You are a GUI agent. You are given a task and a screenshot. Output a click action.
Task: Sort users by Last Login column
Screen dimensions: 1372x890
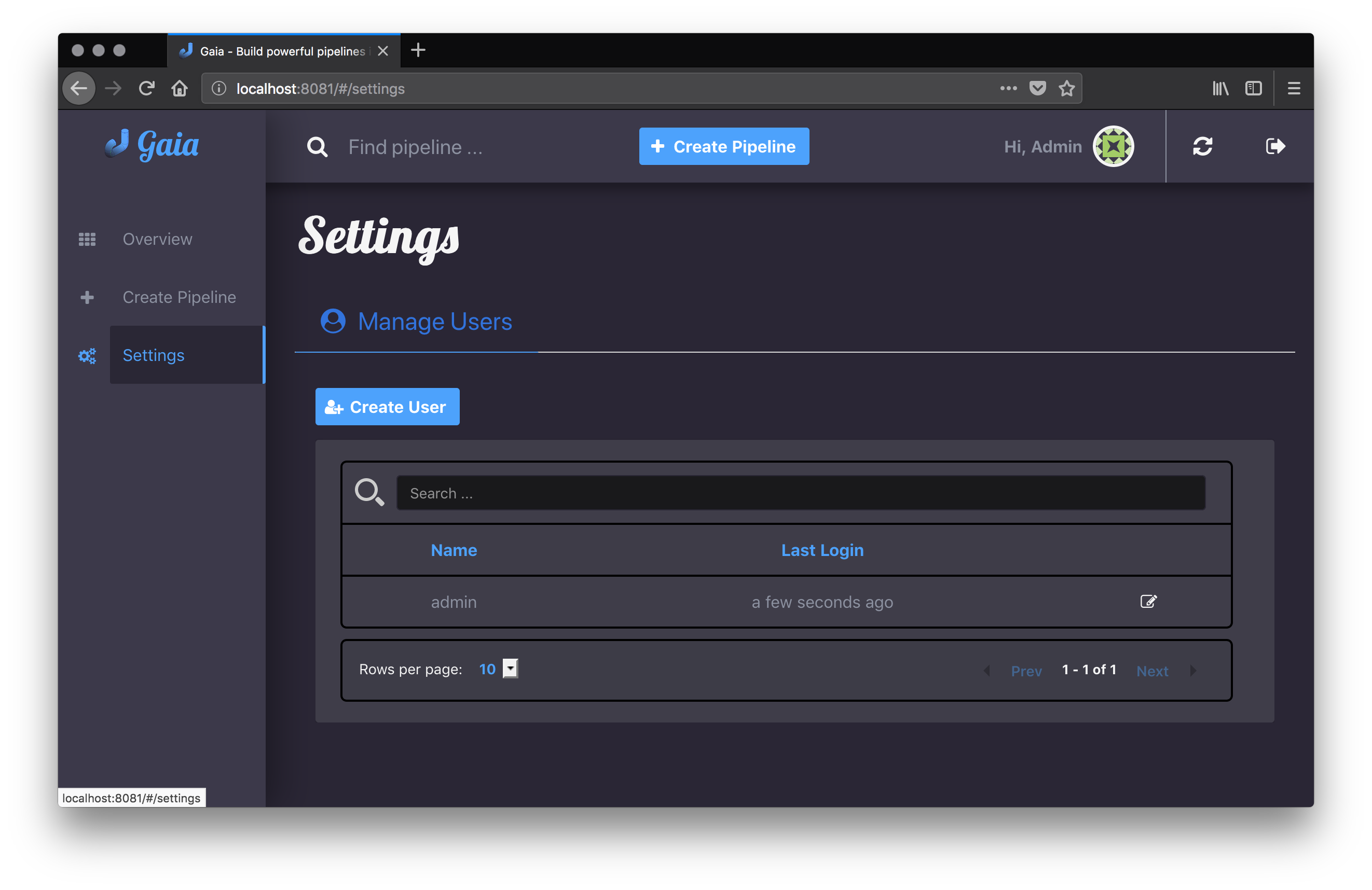(x=822, y=550)
